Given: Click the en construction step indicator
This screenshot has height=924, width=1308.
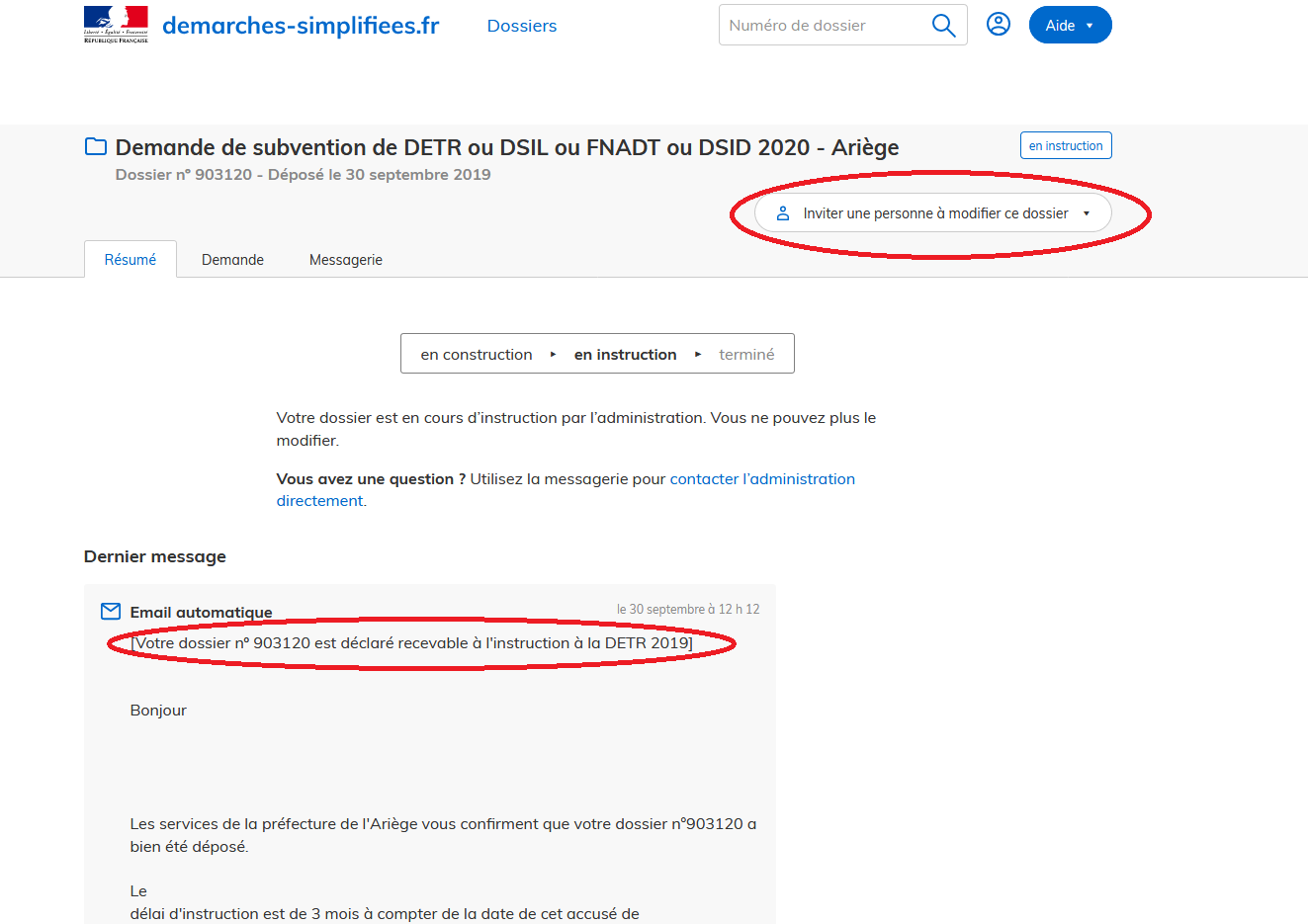Looking at the screenshot, I should pyautogui.click(x=477, y=353).
